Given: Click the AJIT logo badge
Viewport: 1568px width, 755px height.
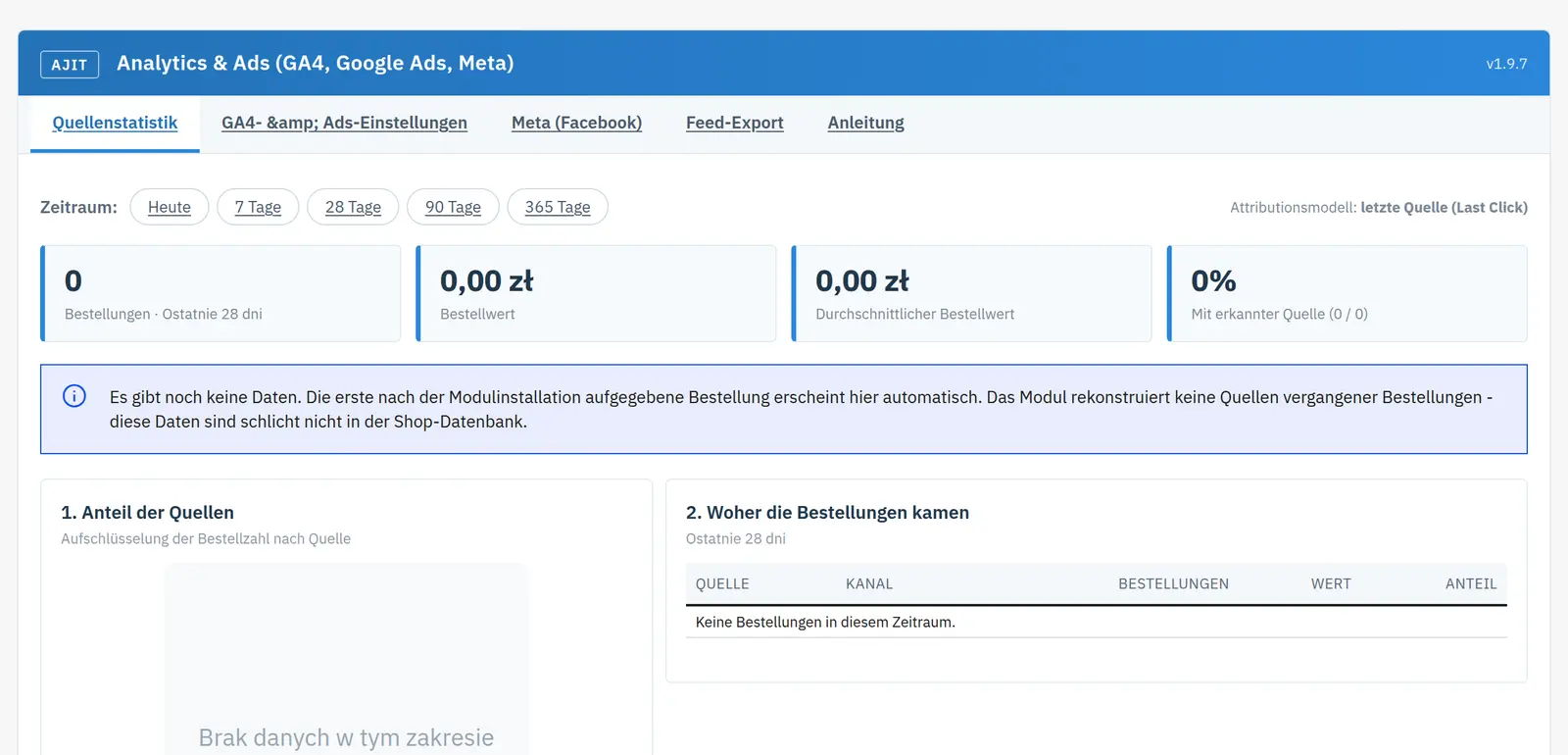Looking at the screenshot, I should click(70, 64).
